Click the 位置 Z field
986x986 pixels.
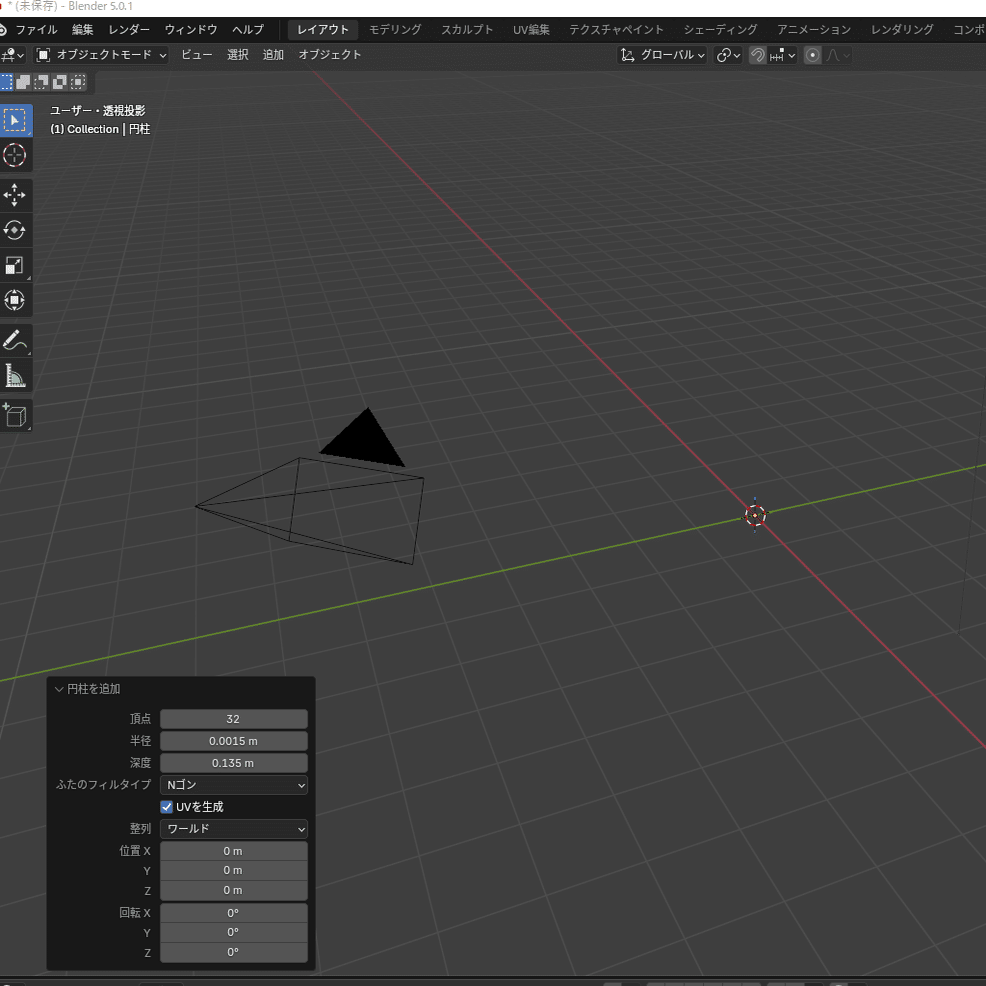point(234,890)
